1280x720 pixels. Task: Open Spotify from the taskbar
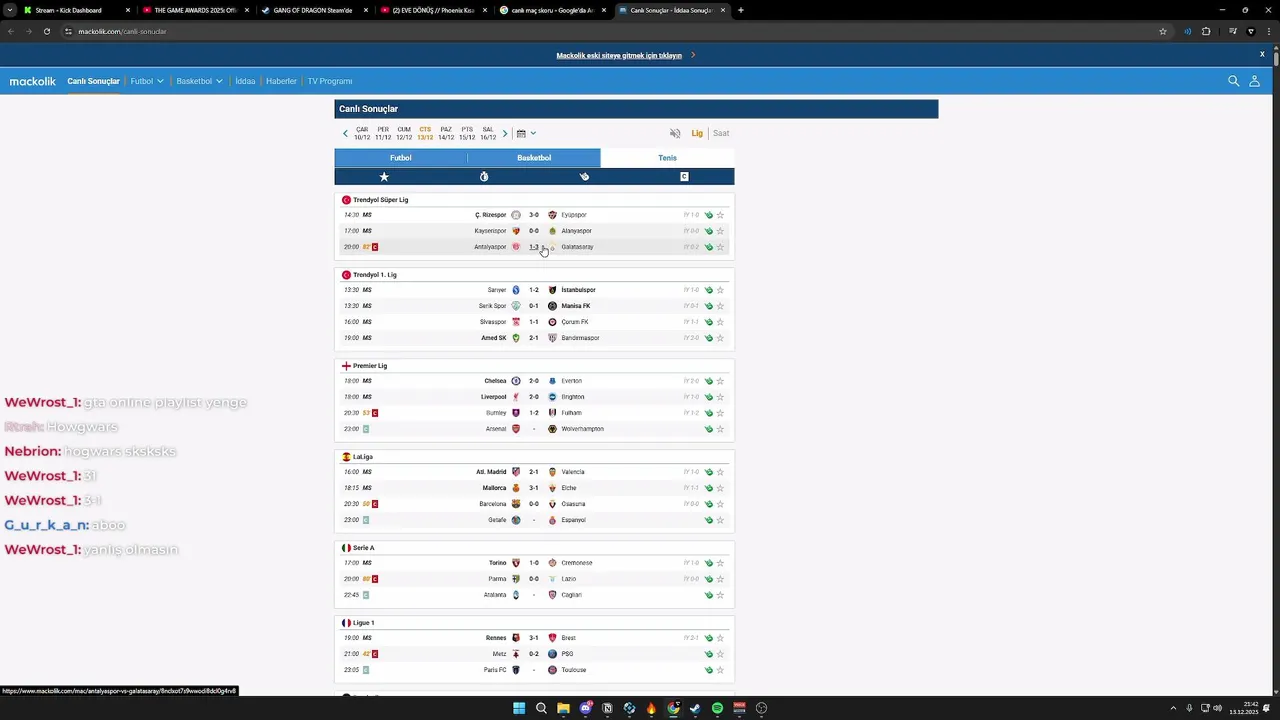[717, 708]
